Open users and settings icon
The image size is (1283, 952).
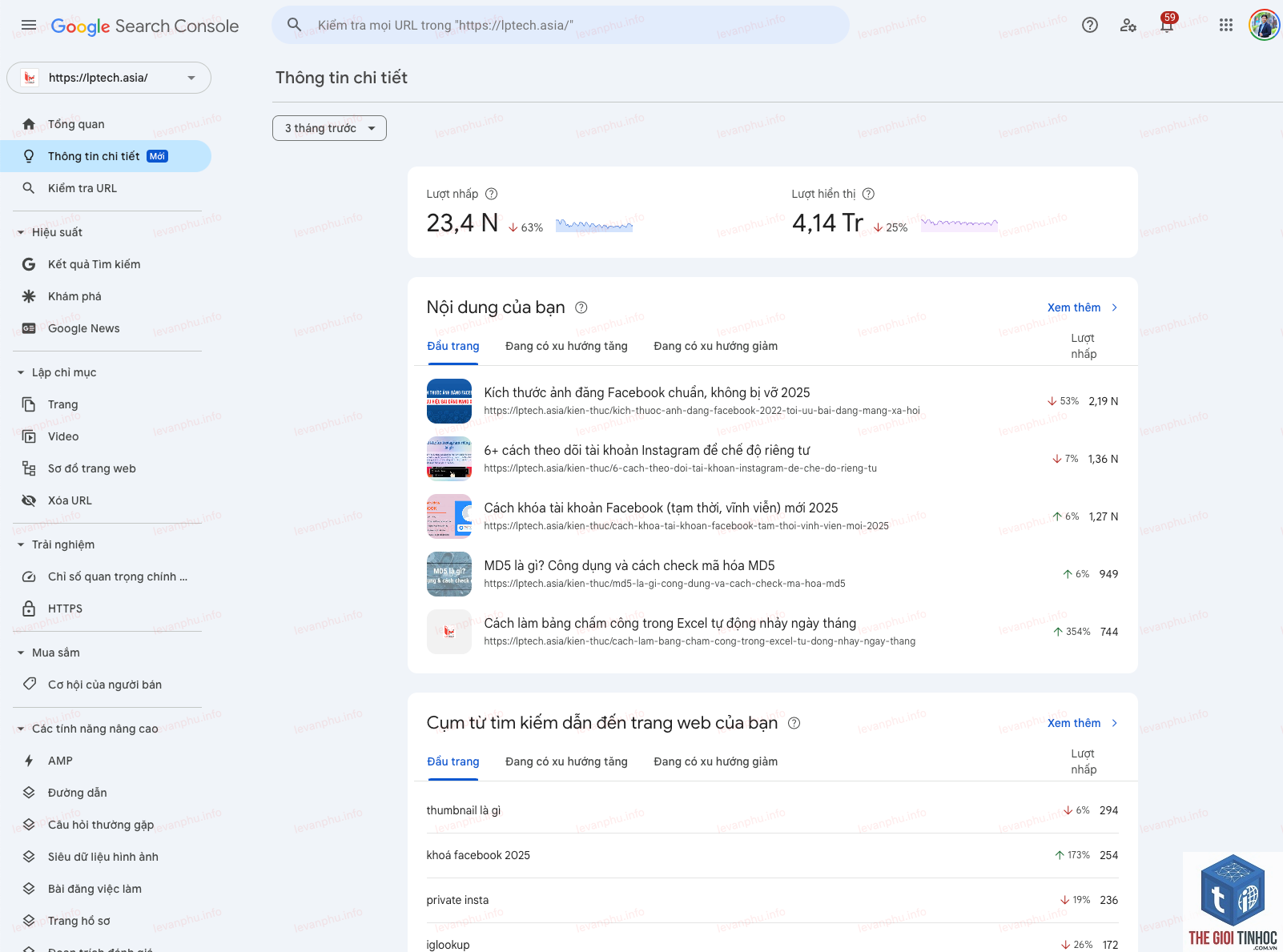pos(1128,25)
